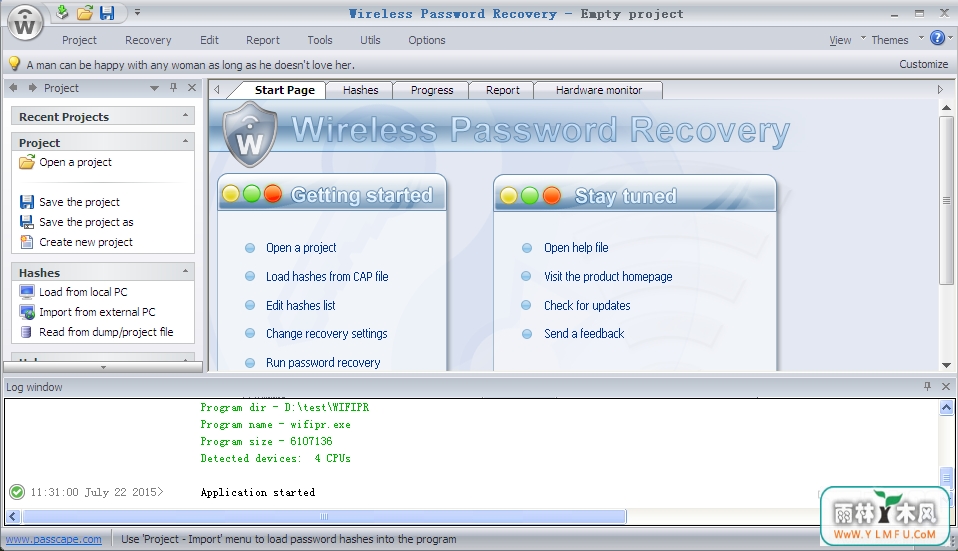The image size is (958, 551).
Task: Click Check for updates link
Action: pyautogui.click(x=587, y=305)
